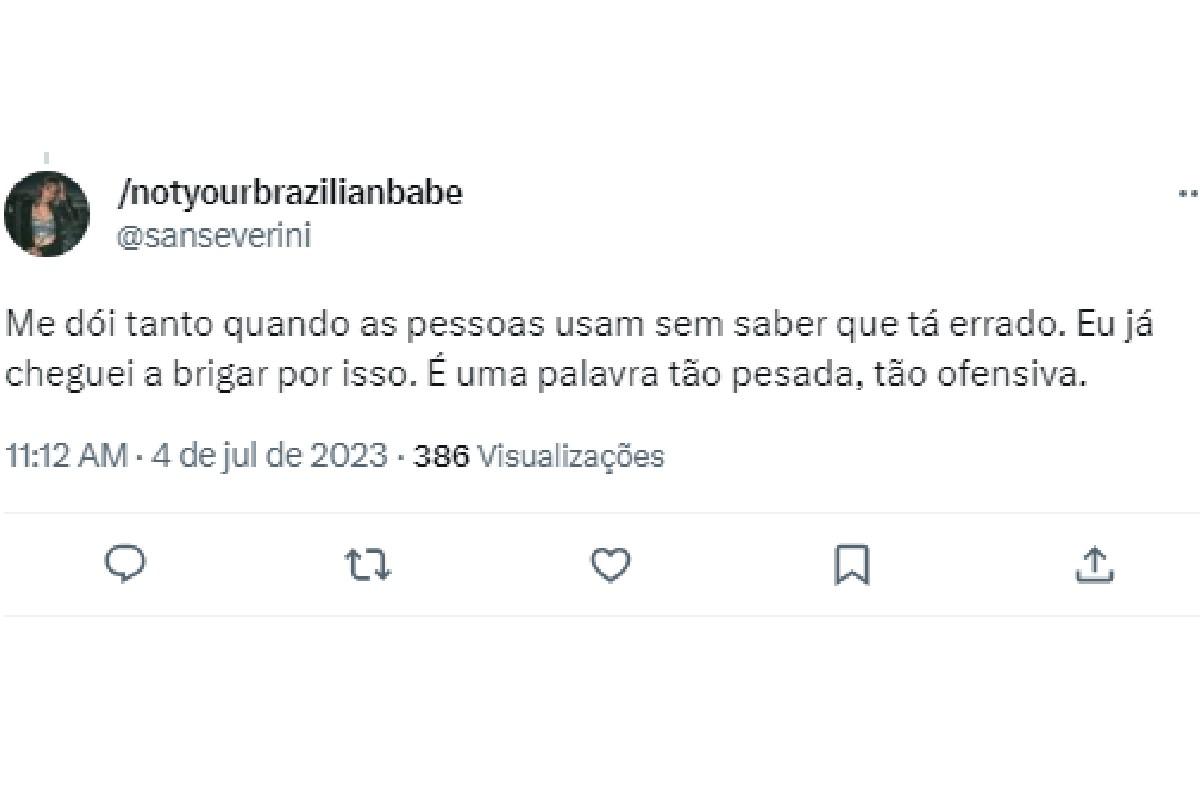Open the @sanseverini handle link
This screenshot has width=1200, height=800.
tap(214, 236)
